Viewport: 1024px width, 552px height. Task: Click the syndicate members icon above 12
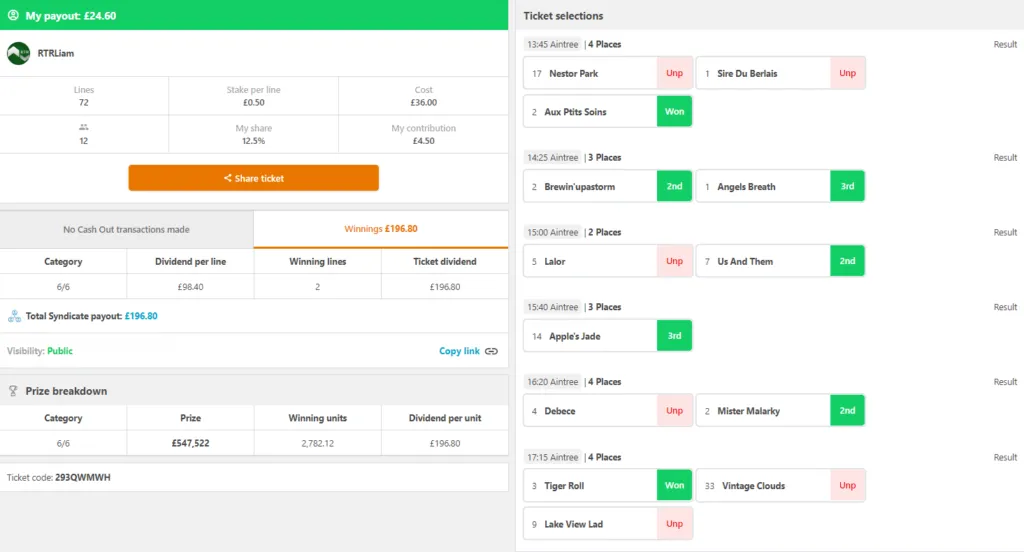click(x=84, y=127)
